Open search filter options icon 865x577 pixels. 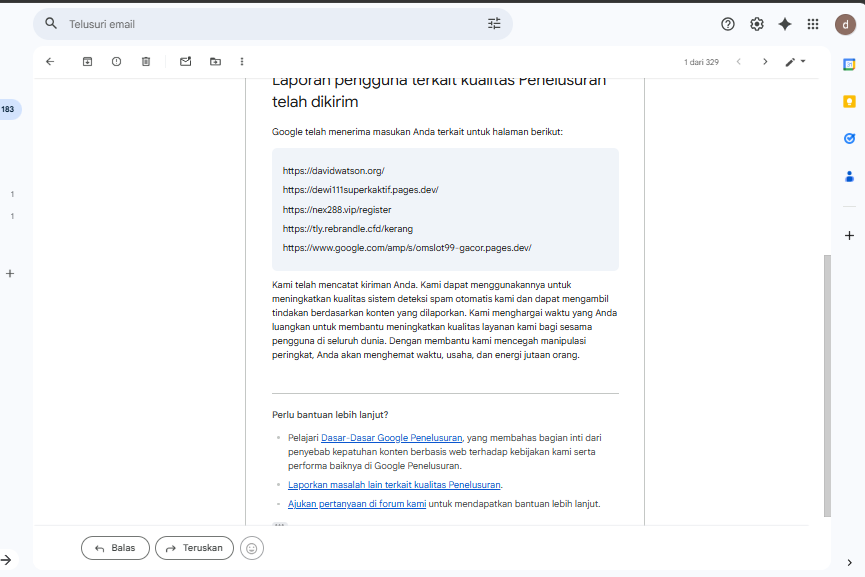click(x=494, y=24)
